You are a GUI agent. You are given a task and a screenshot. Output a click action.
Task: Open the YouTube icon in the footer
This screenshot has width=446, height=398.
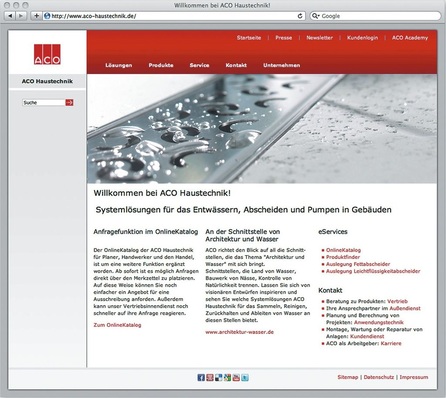(x=236, y=377)
